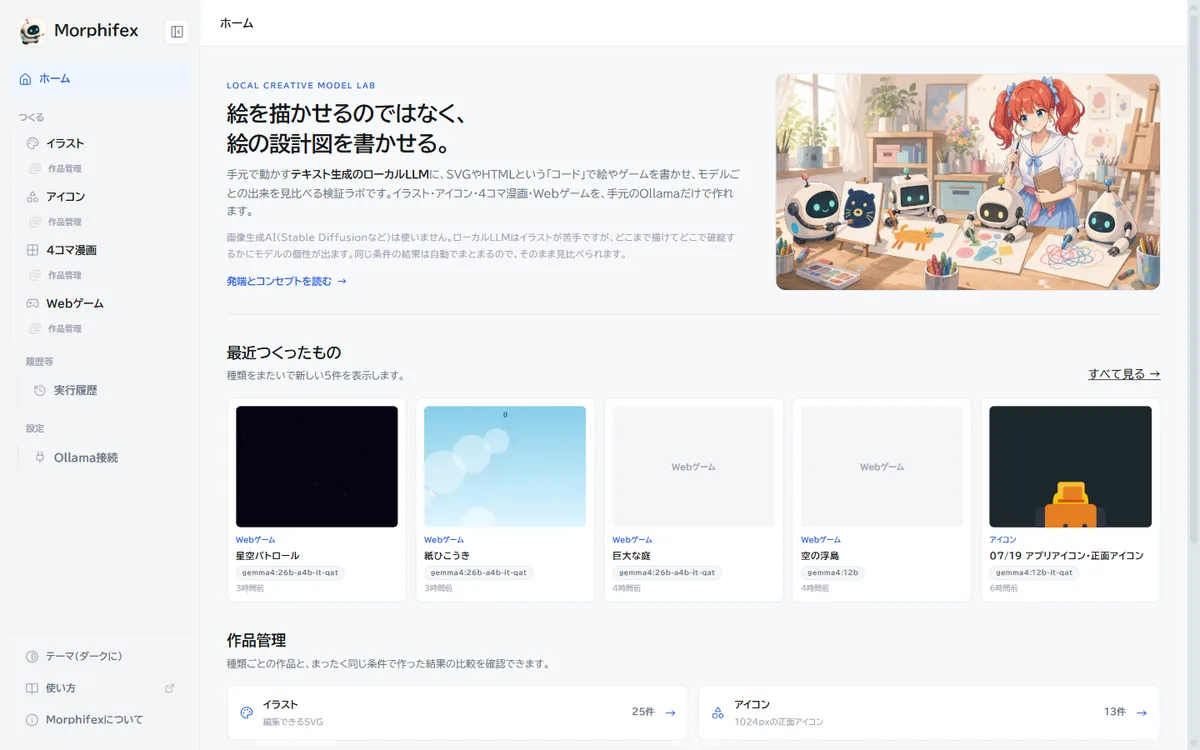Collapse the sidebar with the panel icon

point(177,32)
